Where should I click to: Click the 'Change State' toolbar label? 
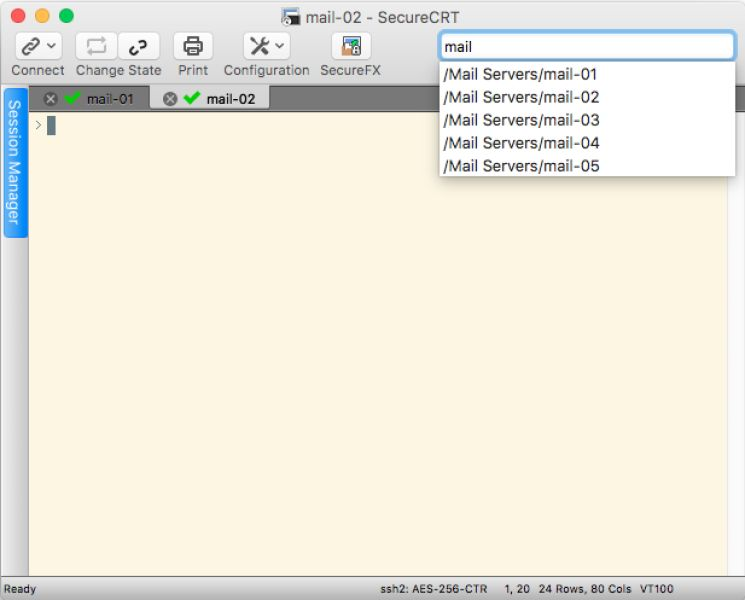pyautogui.click(x=119, y=70)
